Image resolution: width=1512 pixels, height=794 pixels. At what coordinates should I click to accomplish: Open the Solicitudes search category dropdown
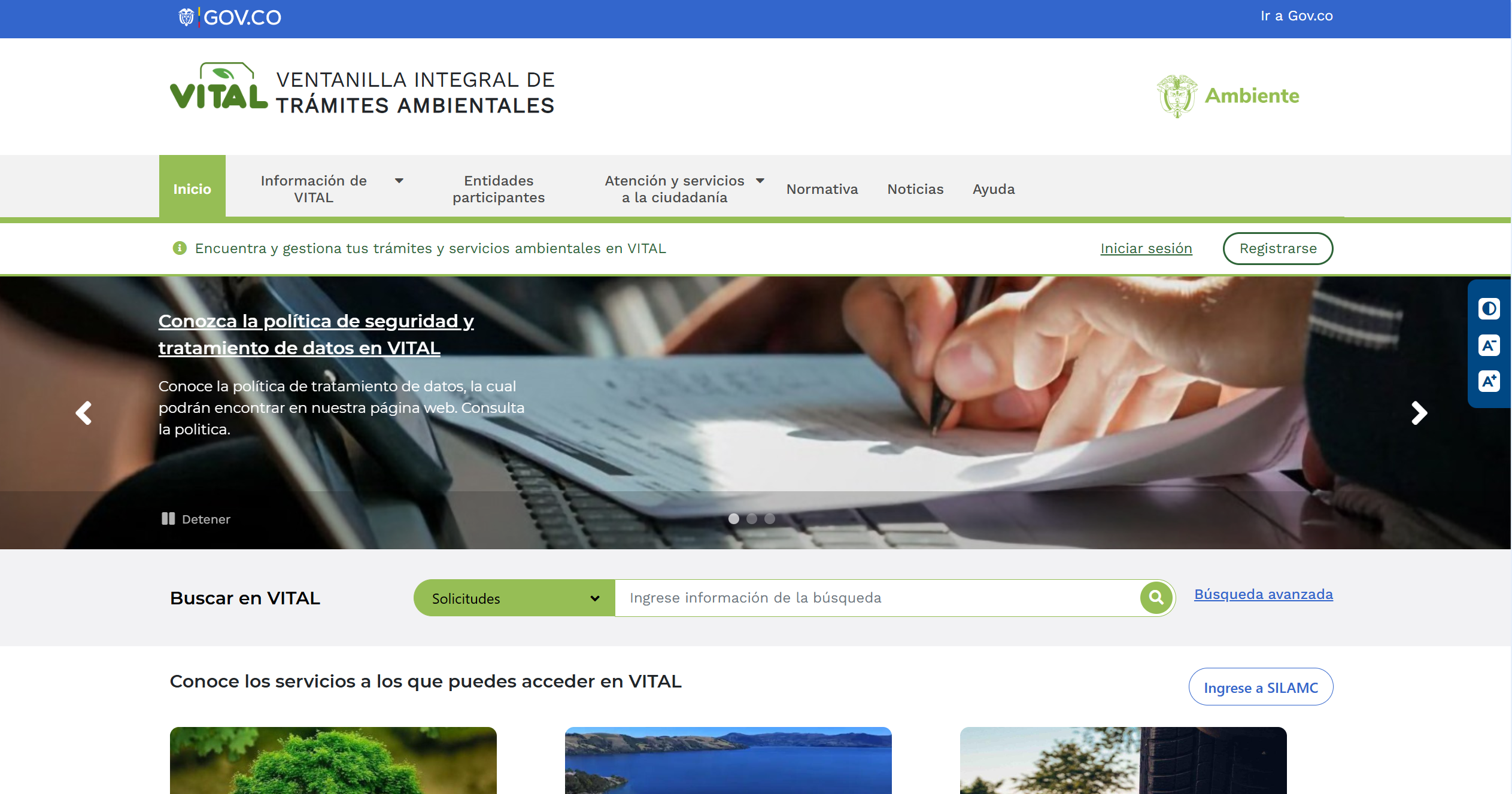click(x=514, y=598)
